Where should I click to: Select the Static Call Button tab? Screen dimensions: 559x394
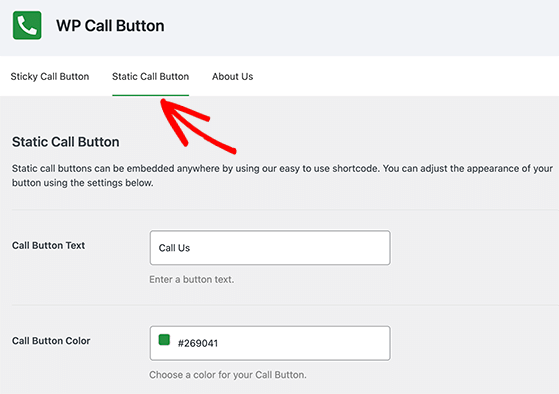tap(150, 76)
